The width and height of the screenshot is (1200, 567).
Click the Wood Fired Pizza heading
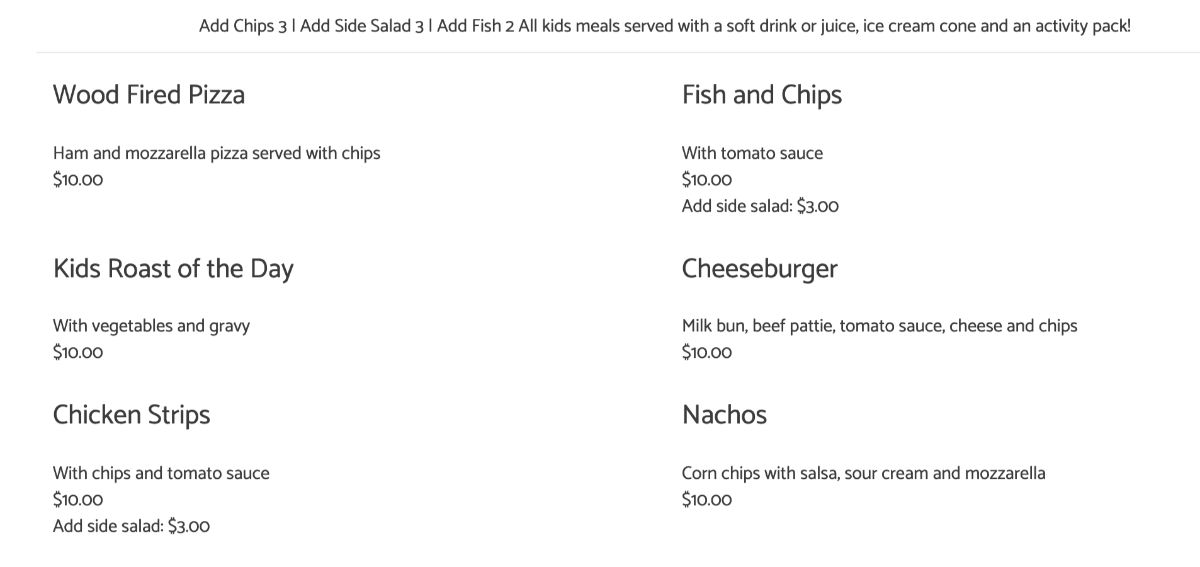click(x=149, y=95)
